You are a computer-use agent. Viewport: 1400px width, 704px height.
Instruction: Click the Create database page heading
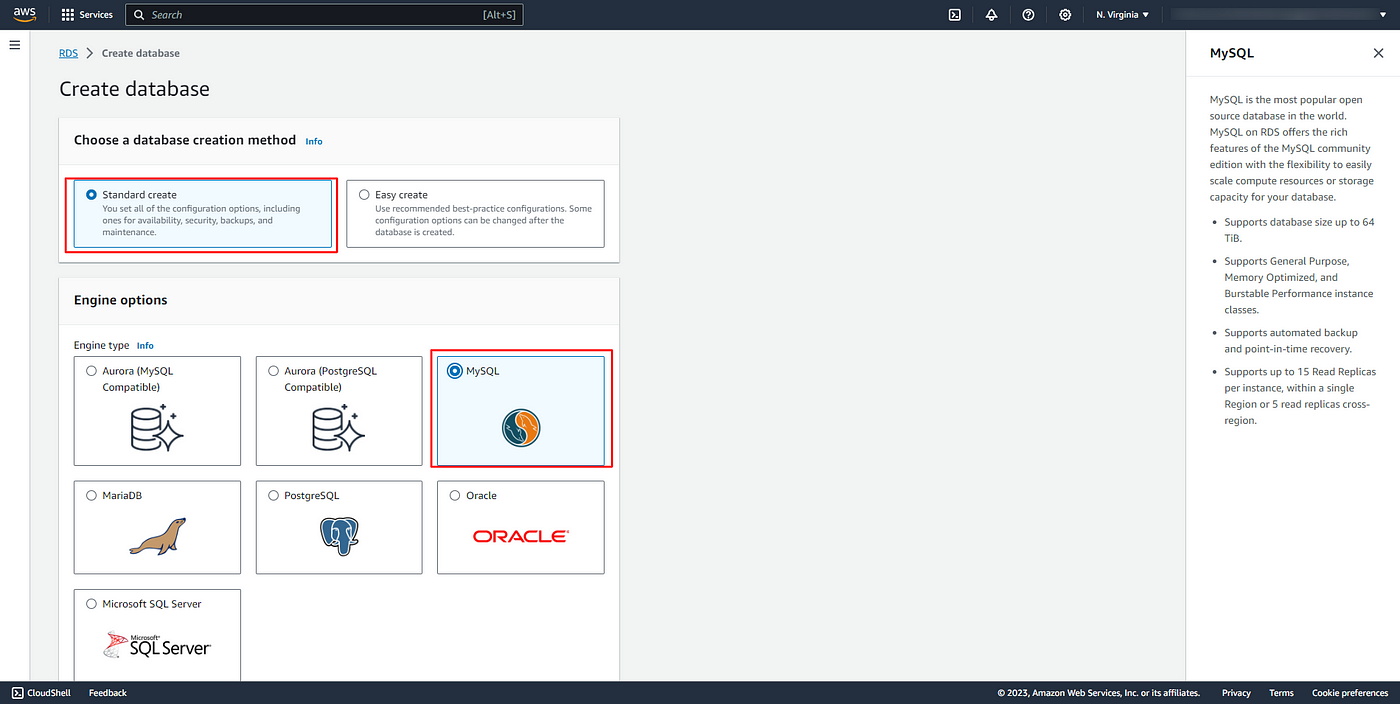point(134,89)
